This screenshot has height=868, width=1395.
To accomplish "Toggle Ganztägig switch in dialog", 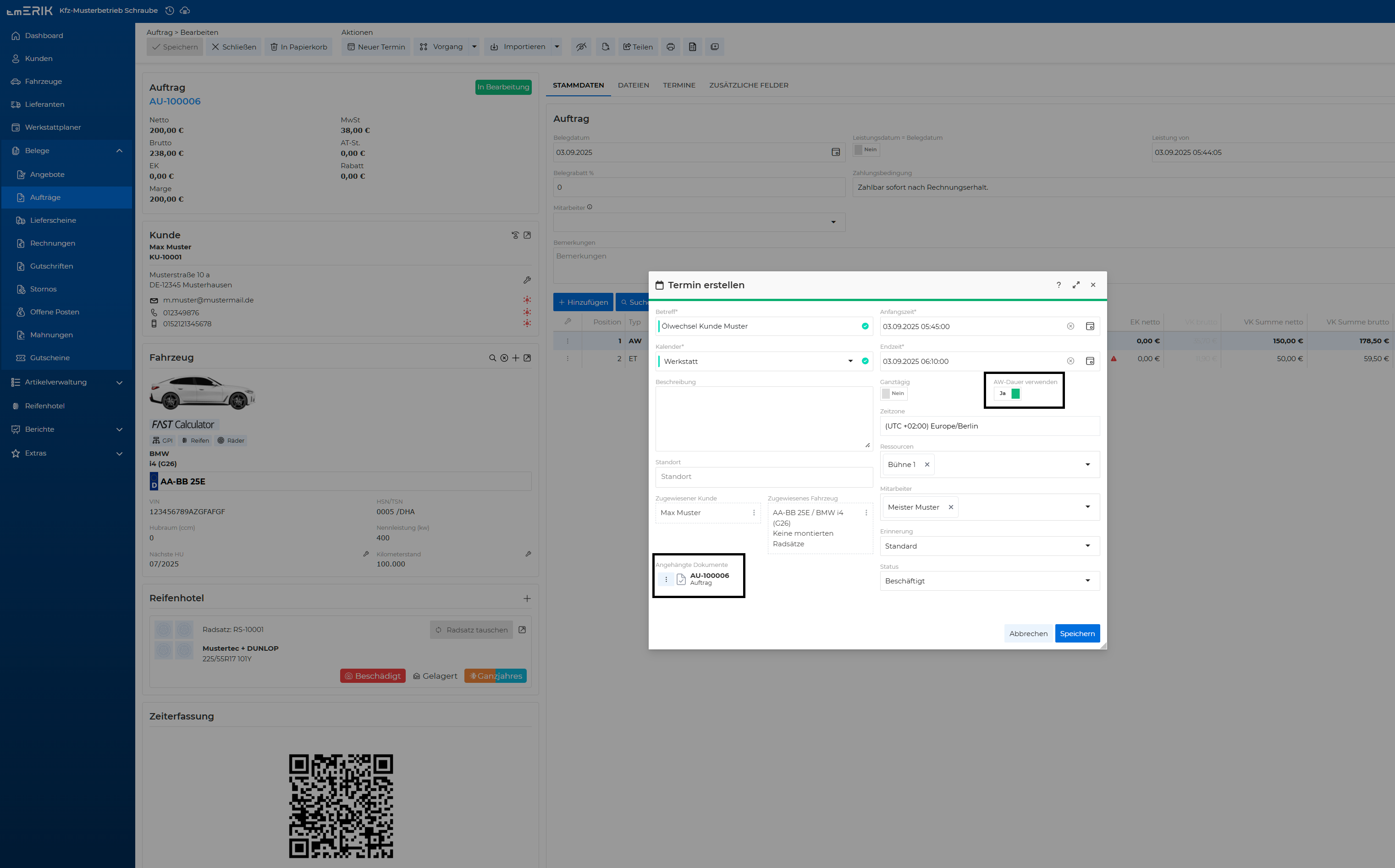I will [x=894, y=394].
